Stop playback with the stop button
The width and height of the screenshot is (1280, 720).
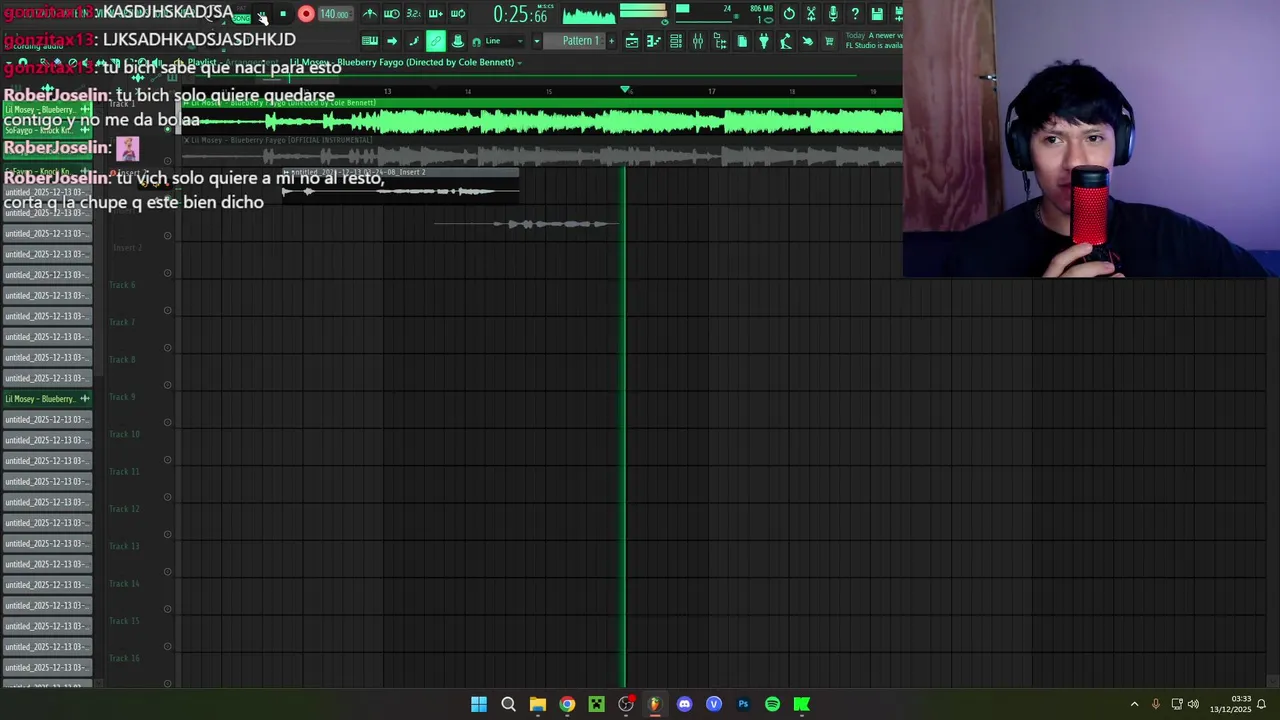[283, 14]
